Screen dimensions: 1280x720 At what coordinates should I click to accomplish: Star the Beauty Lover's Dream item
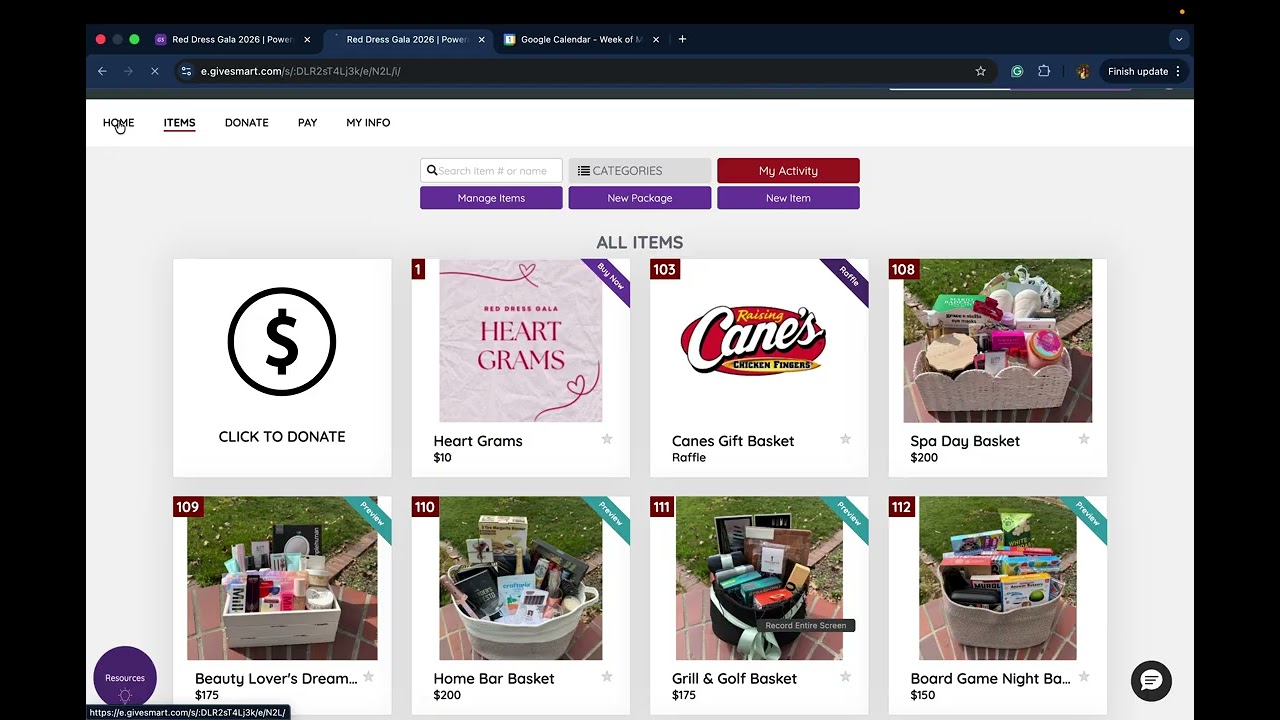click(x=368, y=677)
